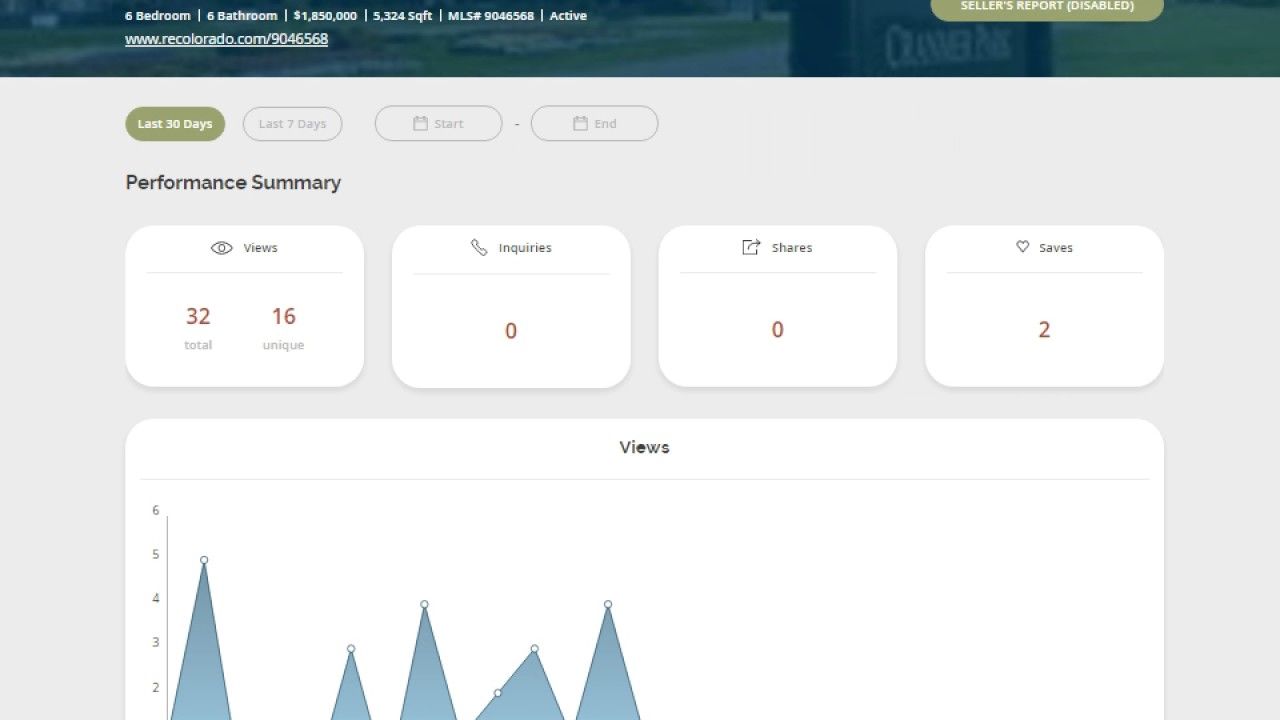Image resolution: width=1280 pixels, height=720 pixels.
Task: Click the calendar icon in End field
Action: (580, 124)
